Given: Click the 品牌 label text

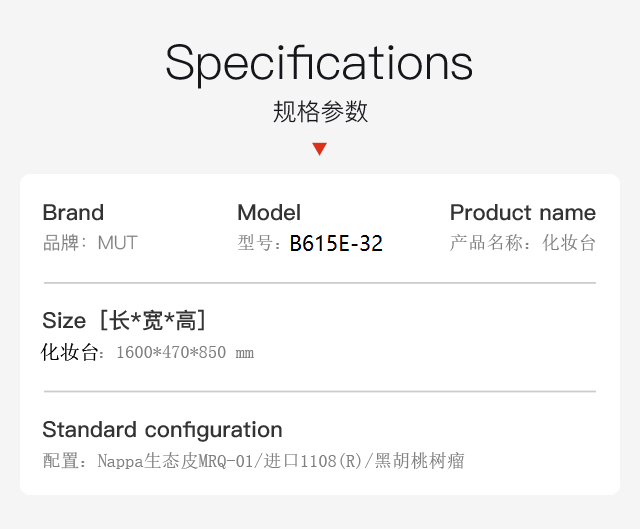Looking at the screenshot, I should pos(61,243).
